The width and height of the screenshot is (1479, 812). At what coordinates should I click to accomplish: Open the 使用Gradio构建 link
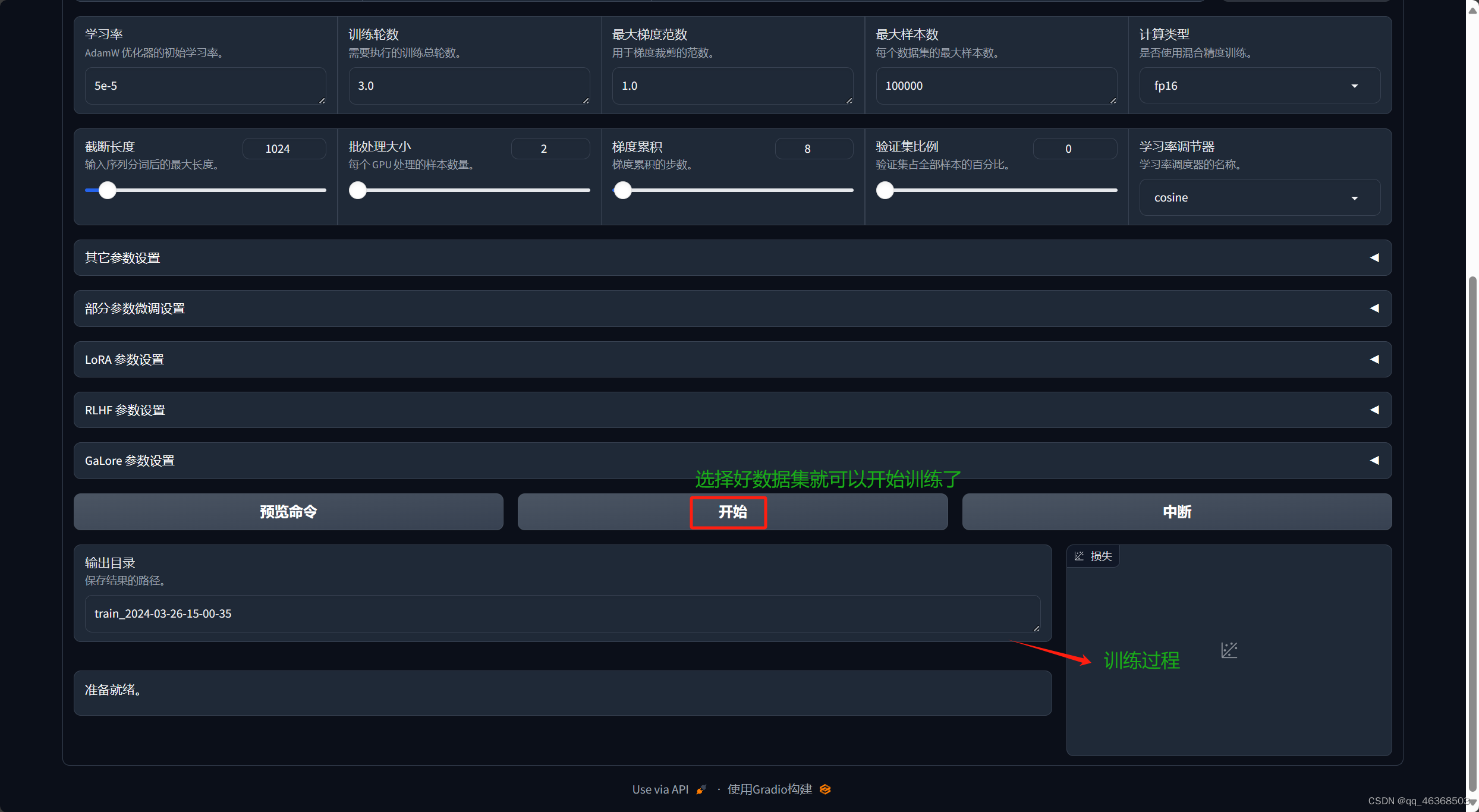(769, 789)
